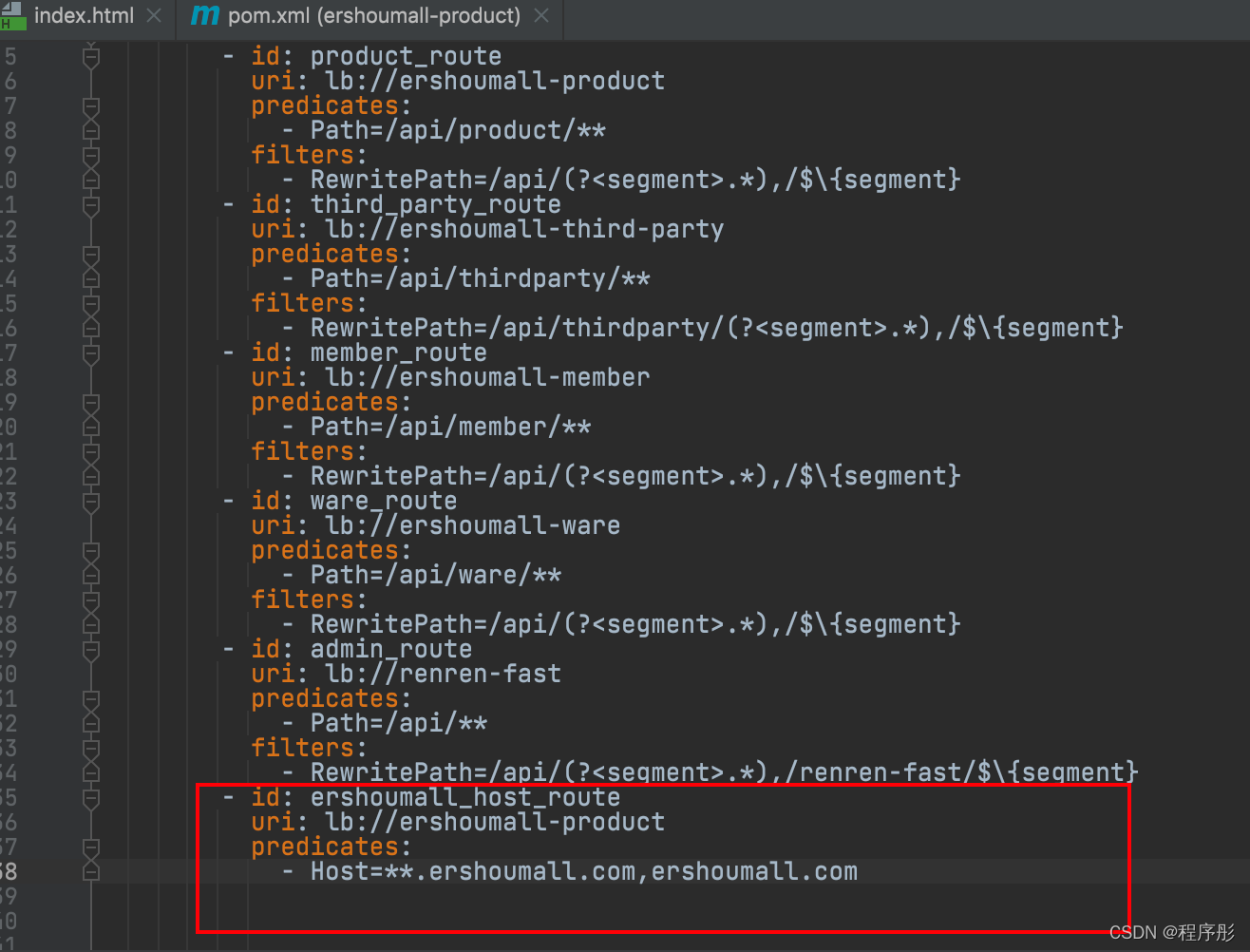The height and width of the screenshot is (952, 1250).
Task: Toggle fold marker beside the Host= predicate line
Action: [x=91, y=872]
